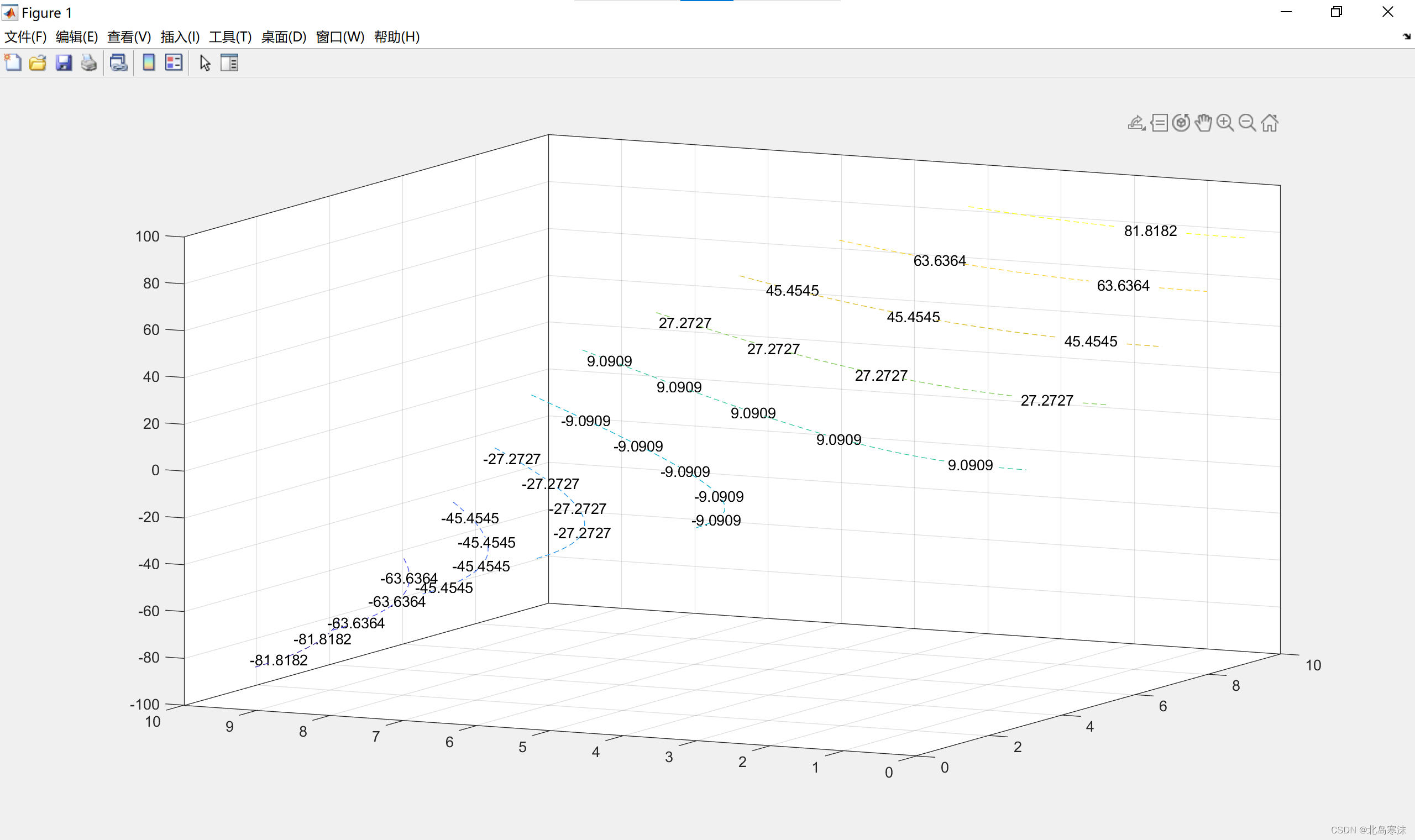The image size is (1415, 840).
Task: Open the 帮助(H) menu
Action: tap(397, 37)
